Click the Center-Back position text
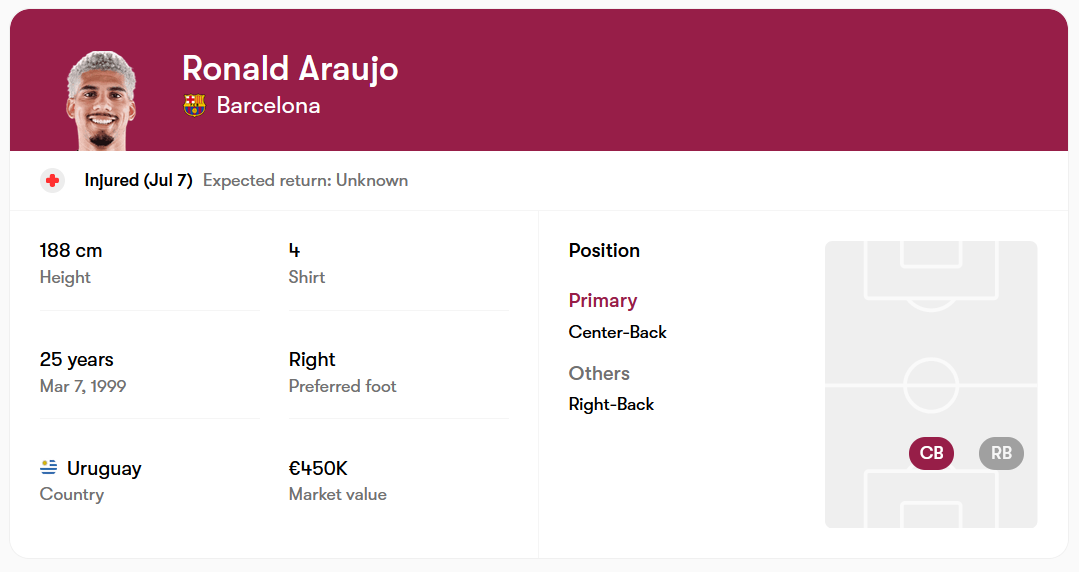Image resolution: width=1079 pixels, height=572 pixels. [x=617, y=332]
